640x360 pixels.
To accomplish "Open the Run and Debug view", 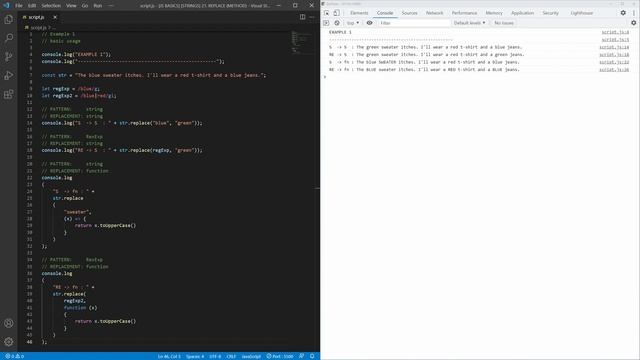I will [9, 76].
